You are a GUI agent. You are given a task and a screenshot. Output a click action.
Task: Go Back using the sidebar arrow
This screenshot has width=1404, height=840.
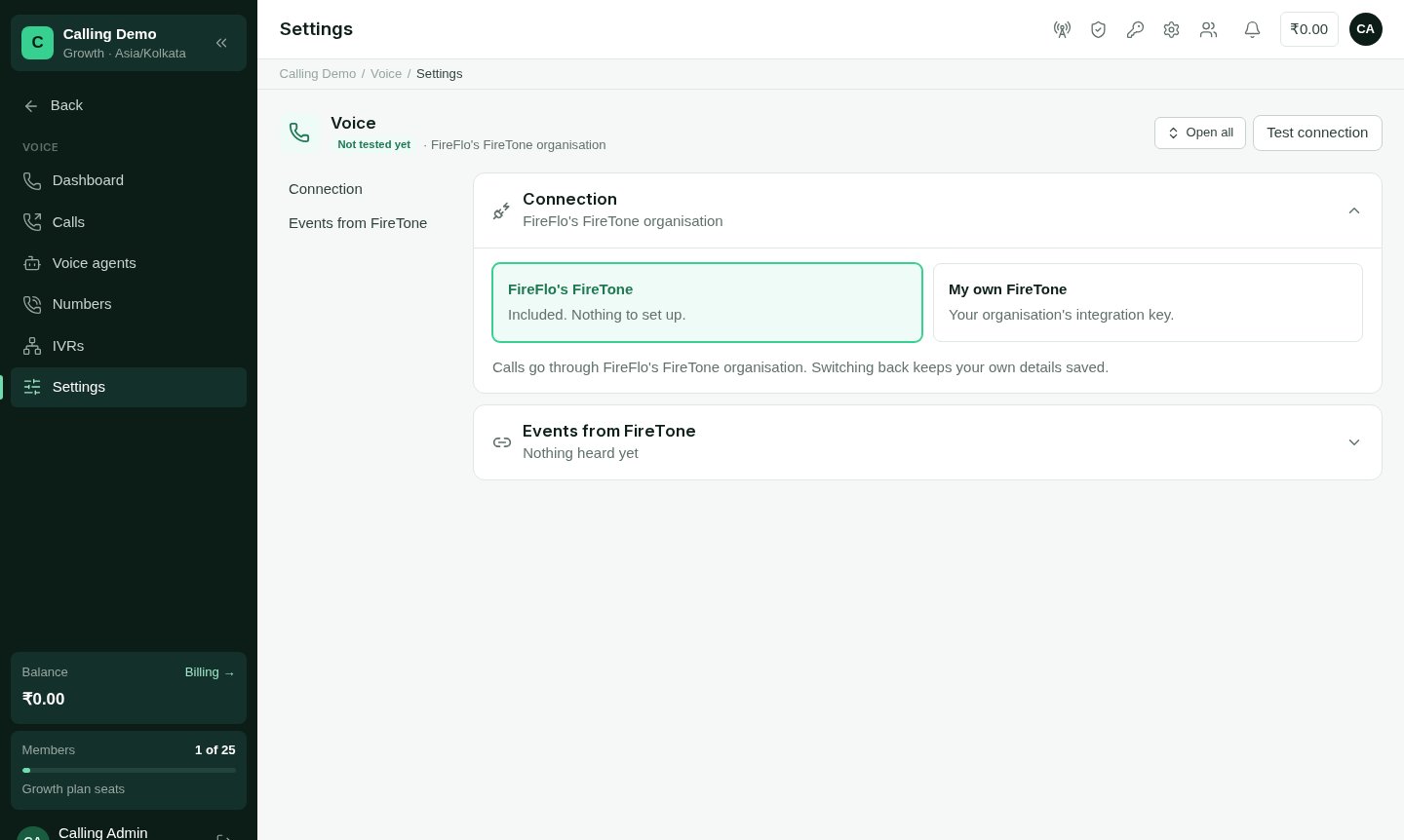click(x=129, y=105)
